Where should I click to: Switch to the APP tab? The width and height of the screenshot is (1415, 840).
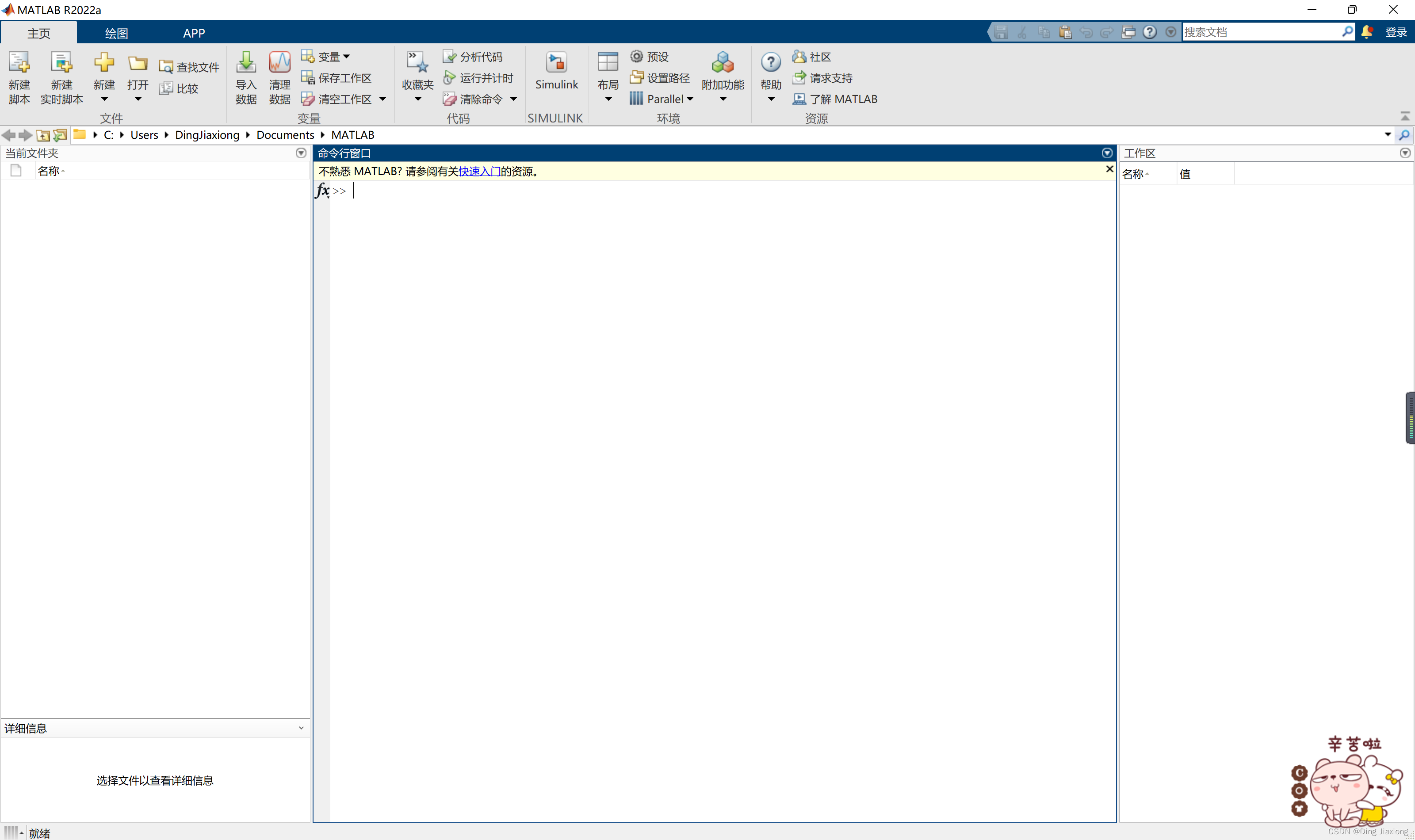[x=194, y=34]
